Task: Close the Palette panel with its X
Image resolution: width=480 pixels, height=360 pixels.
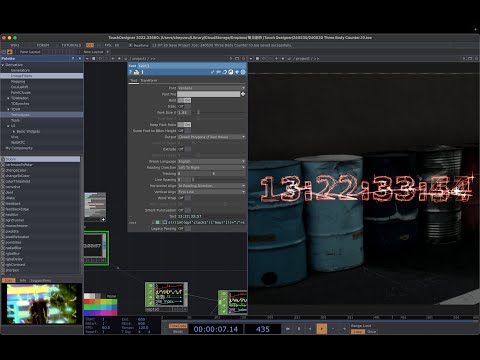Action: point(80,58)
